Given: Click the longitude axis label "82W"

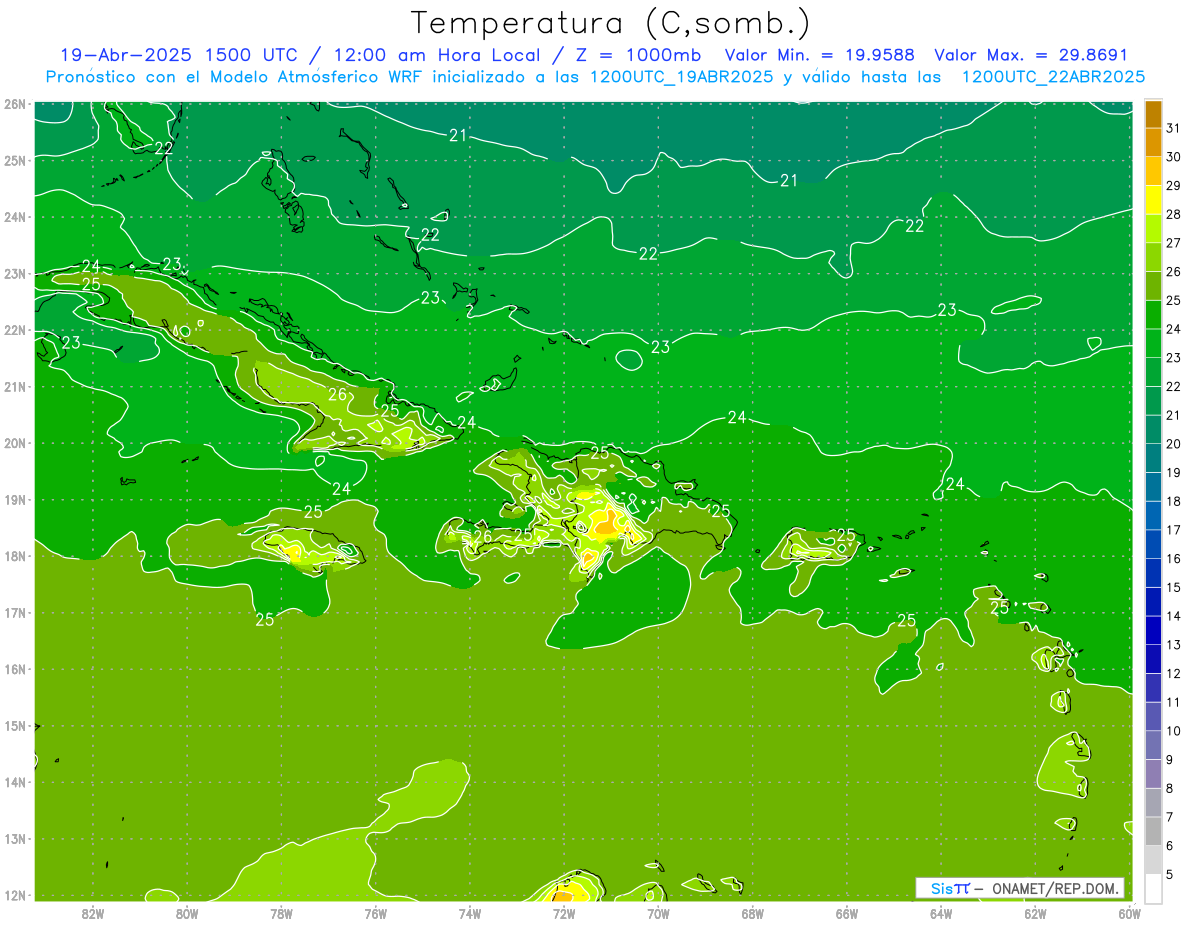Looking at the screenshot, I should [93, 913].
